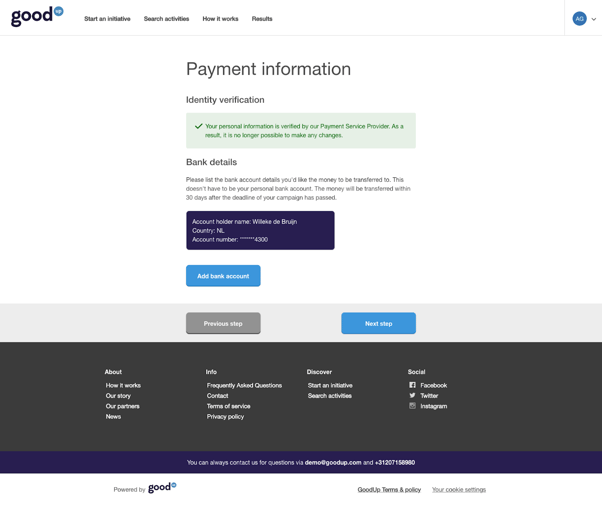Open Privacy policy footer link
Screen dimensions: 602x505
[225, 416]
